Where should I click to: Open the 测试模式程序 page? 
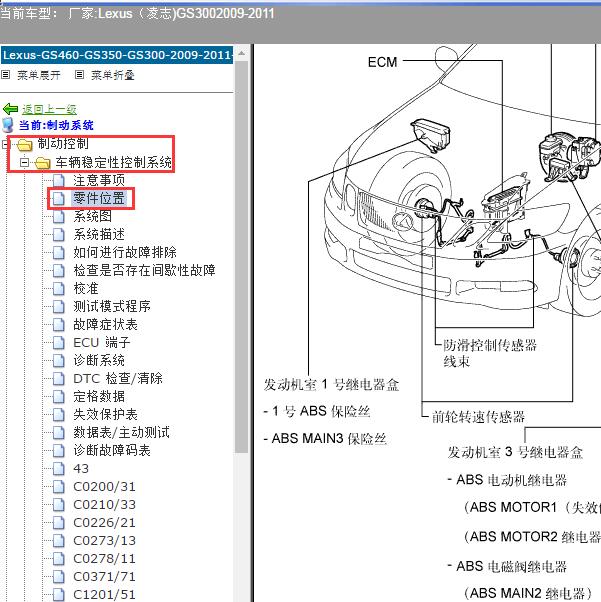(x=112, y=306)
